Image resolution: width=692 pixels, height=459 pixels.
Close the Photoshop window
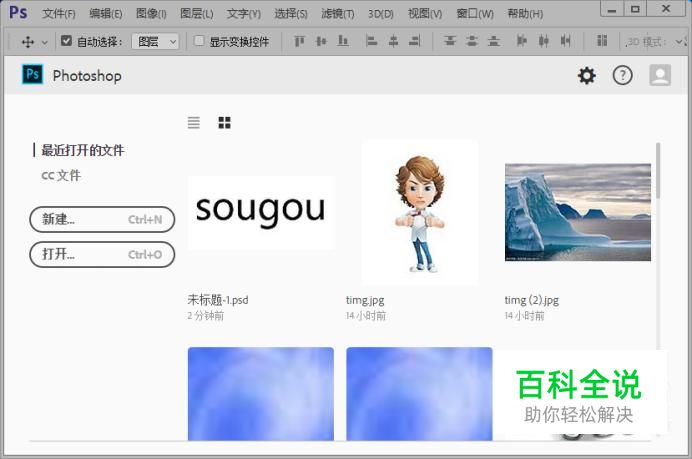click(x=666, y=10)
